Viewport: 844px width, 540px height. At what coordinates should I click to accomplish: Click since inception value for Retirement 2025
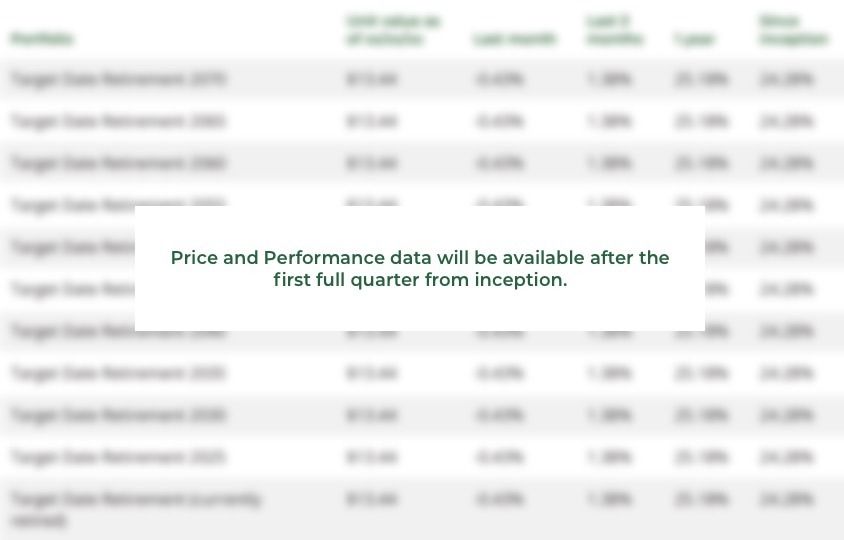[x=786, y=457]
